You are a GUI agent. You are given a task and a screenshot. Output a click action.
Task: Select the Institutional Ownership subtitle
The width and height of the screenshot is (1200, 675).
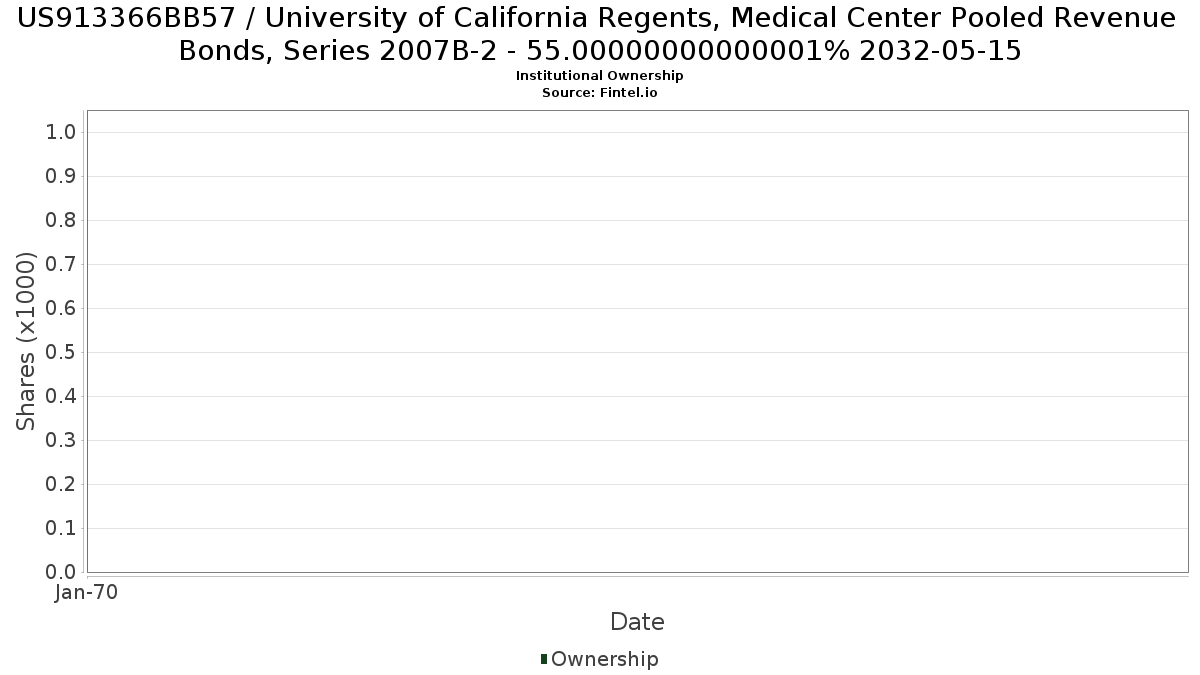[x=600, y=76]
